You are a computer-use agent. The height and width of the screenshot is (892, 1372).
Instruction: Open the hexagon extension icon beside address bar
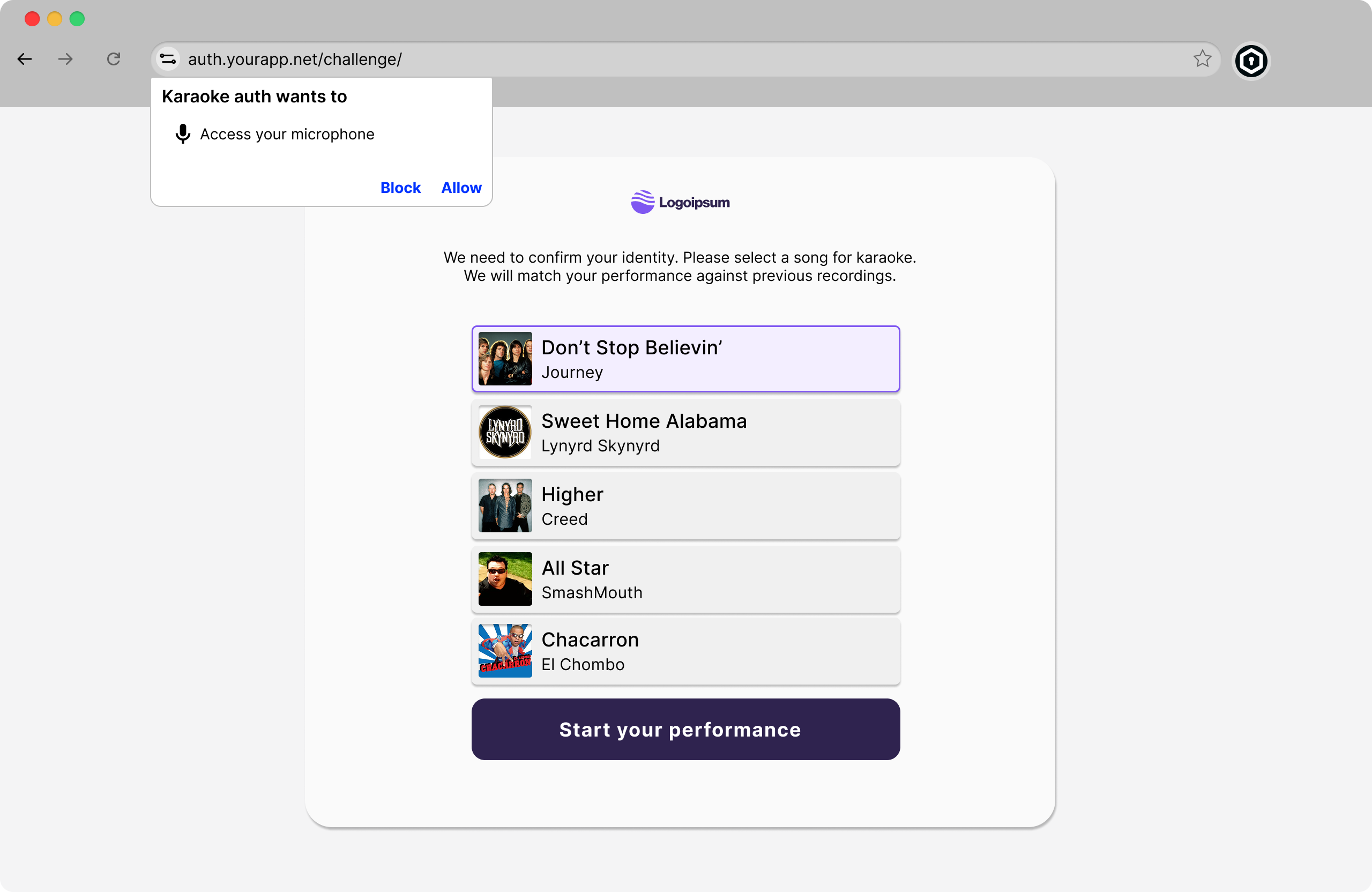[x=1251, y=61]
